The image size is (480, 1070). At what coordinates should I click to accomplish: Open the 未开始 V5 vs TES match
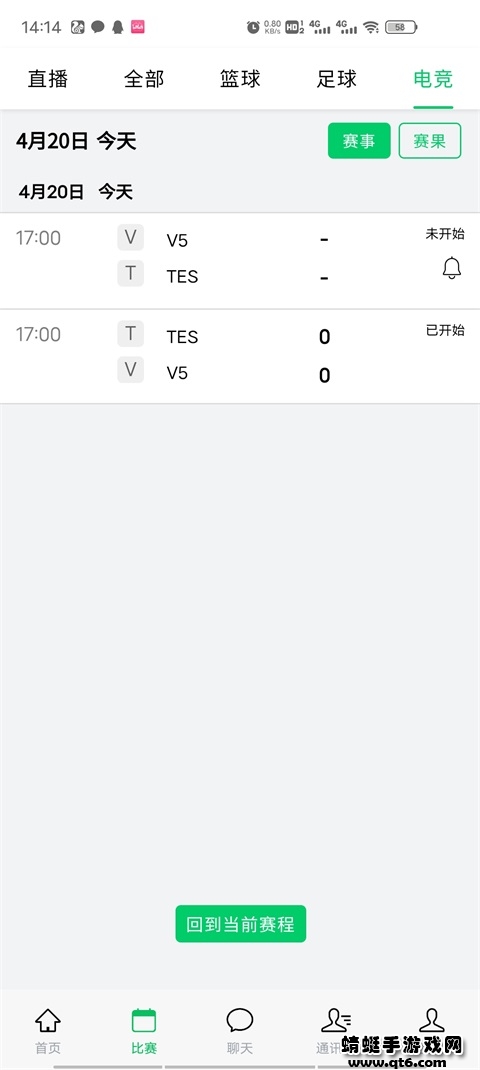tap(240, 261)
